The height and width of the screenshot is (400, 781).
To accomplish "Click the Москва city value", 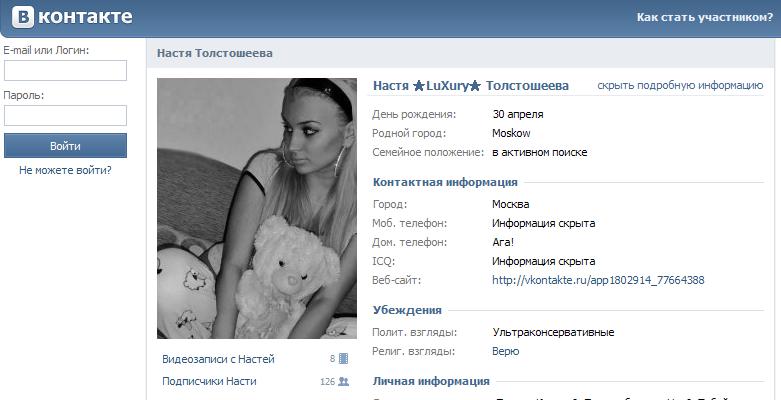I will point(511,205).
